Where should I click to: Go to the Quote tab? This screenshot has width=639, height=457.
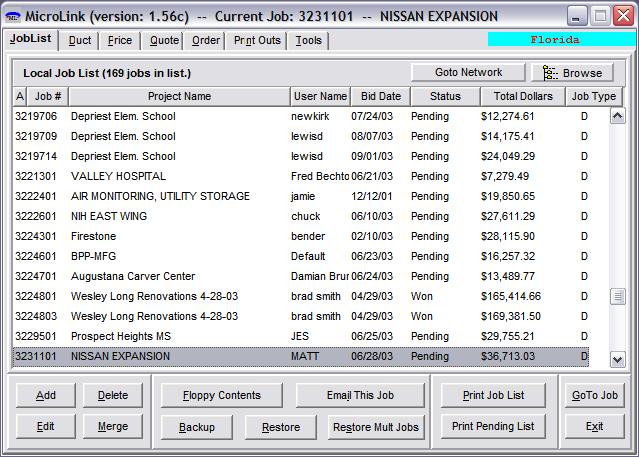pyautogui.click(x=164, y=40)
